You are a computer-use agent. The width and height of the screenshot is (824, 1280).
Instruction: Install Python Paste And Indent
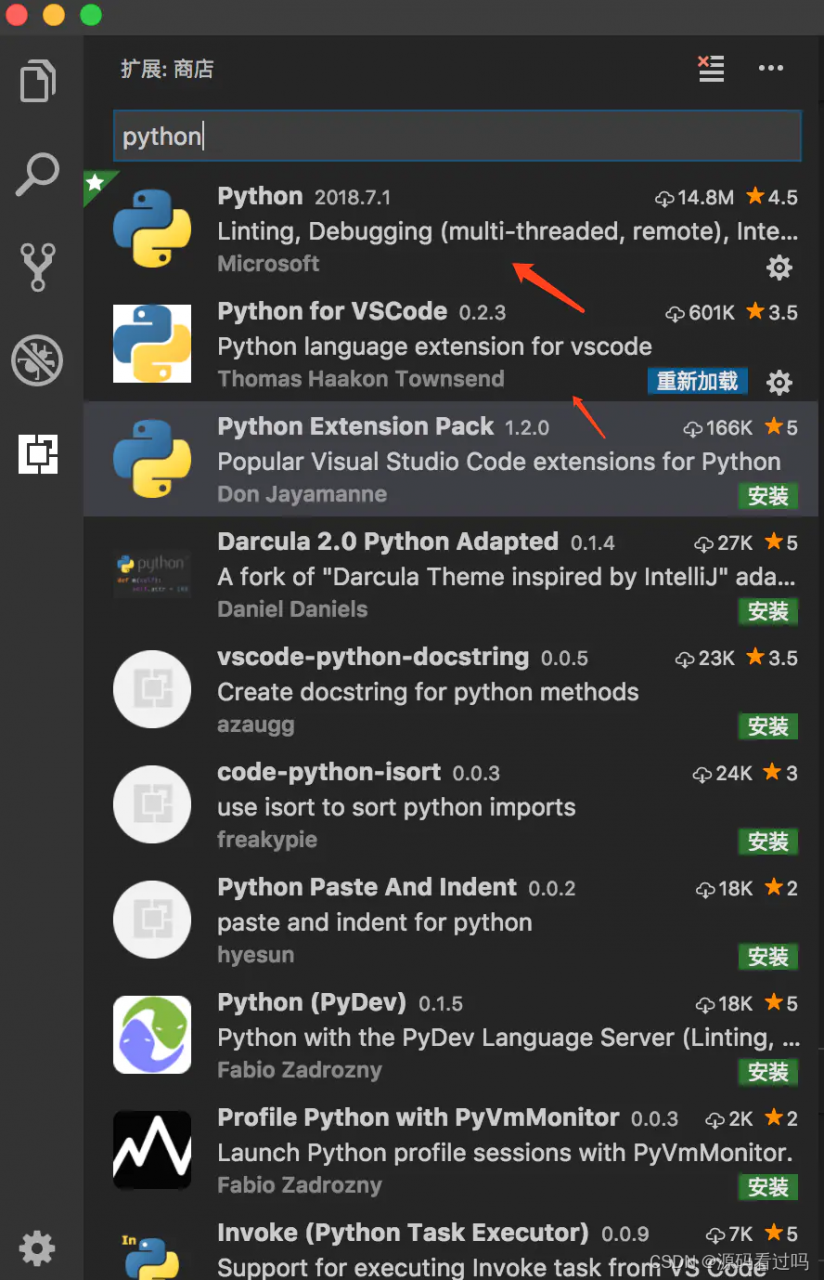tap(768, 956)
